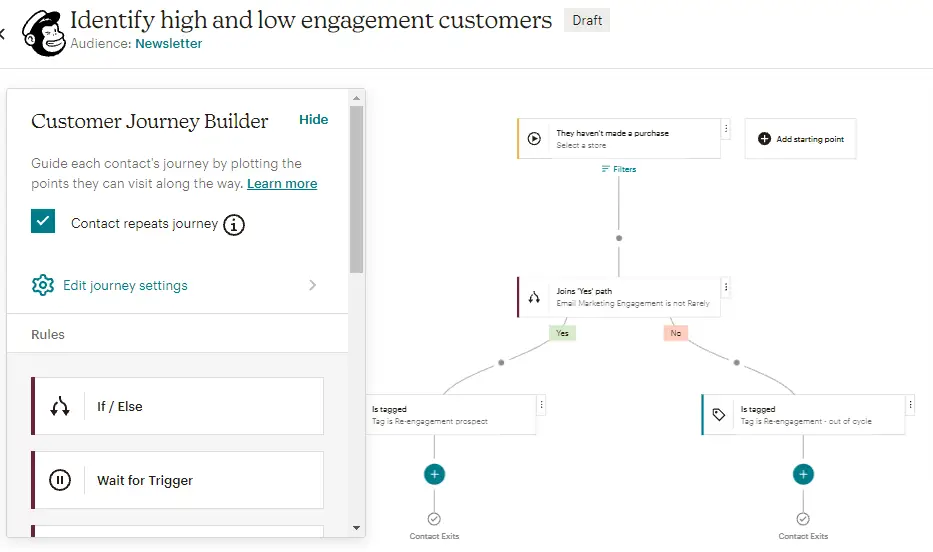Open the out of cycle node's three-dot menu
Viewport: 933px width, 552px height.
(x=910, y=404)
